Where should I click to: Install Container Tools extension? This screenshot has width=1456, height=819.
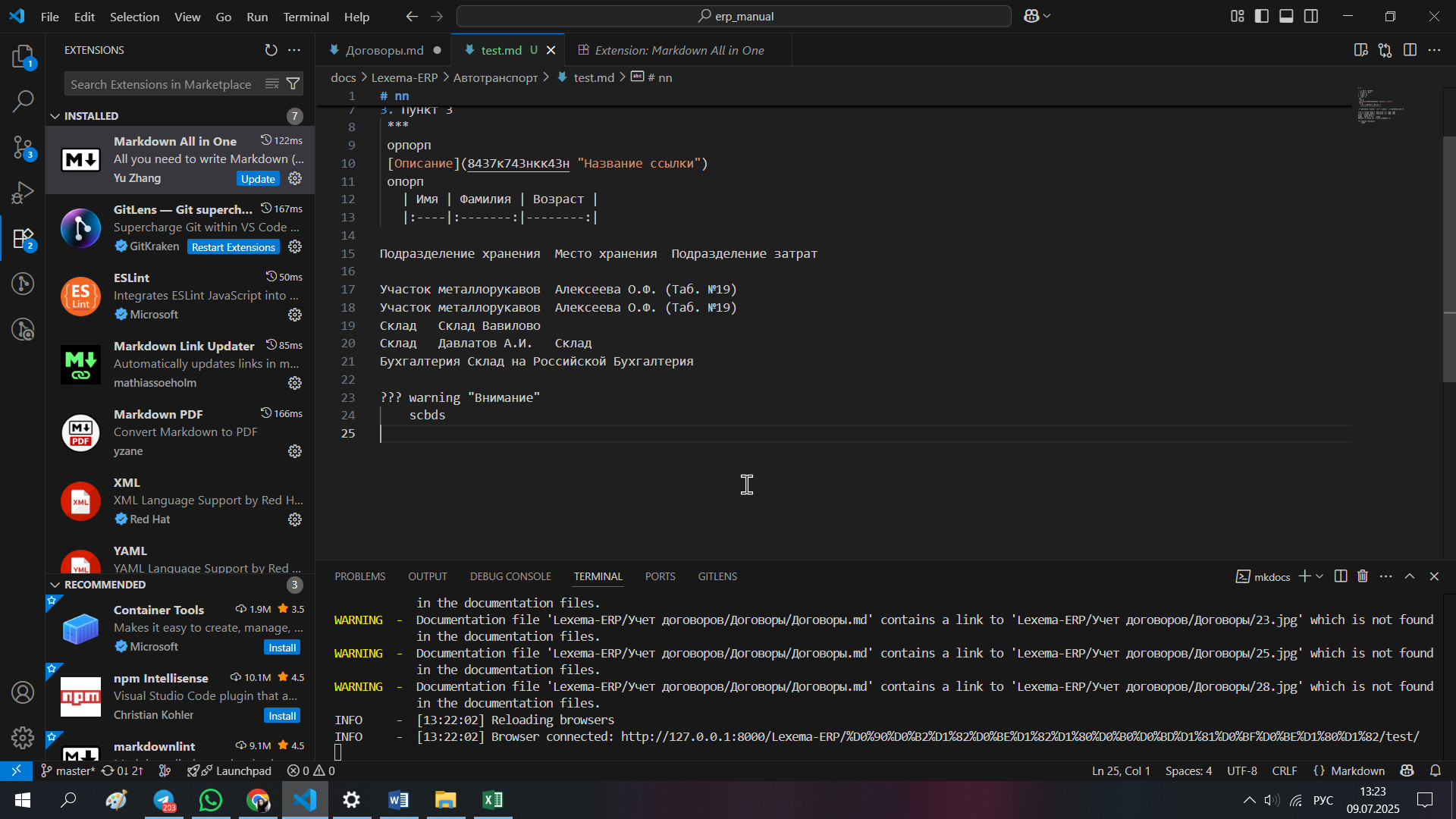point(282,648)
